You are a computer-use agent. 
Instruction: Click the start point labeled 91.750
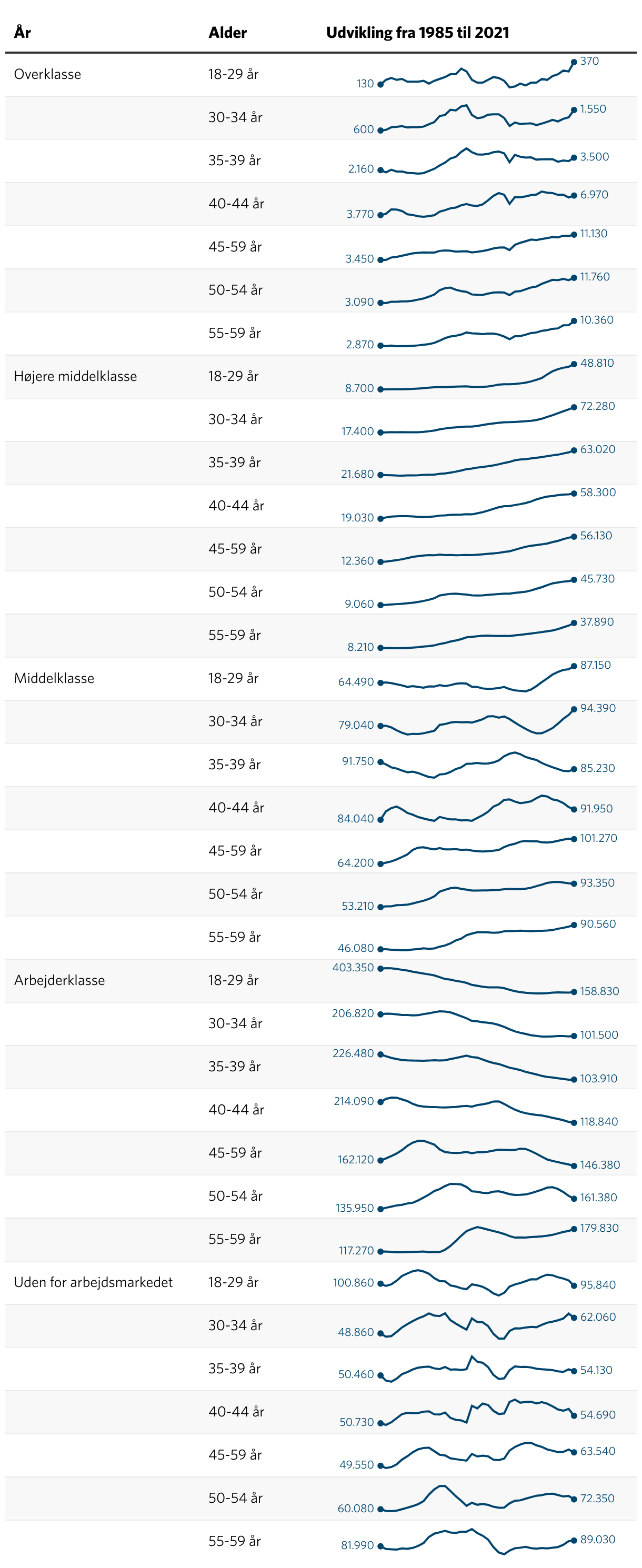[x=380, y=761]
